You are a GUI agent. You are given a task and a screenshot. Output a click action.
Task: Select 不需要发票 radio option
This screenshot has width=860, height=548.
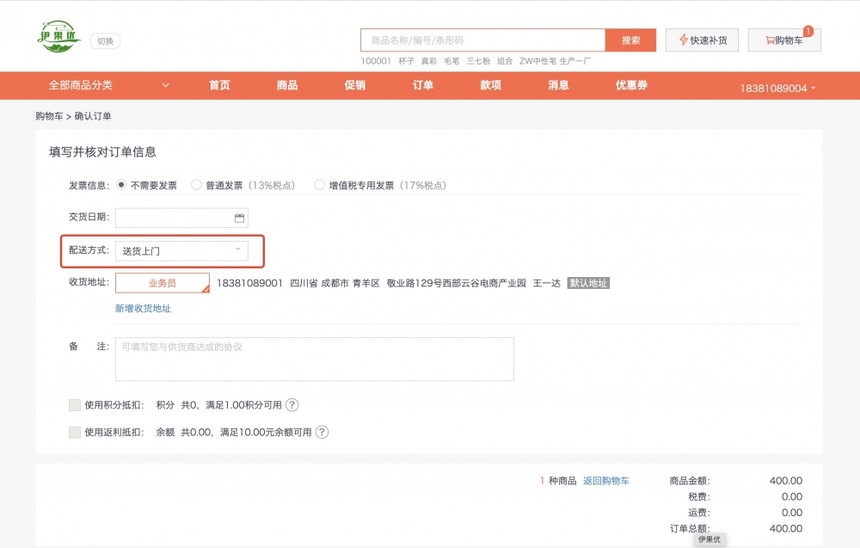122,185
